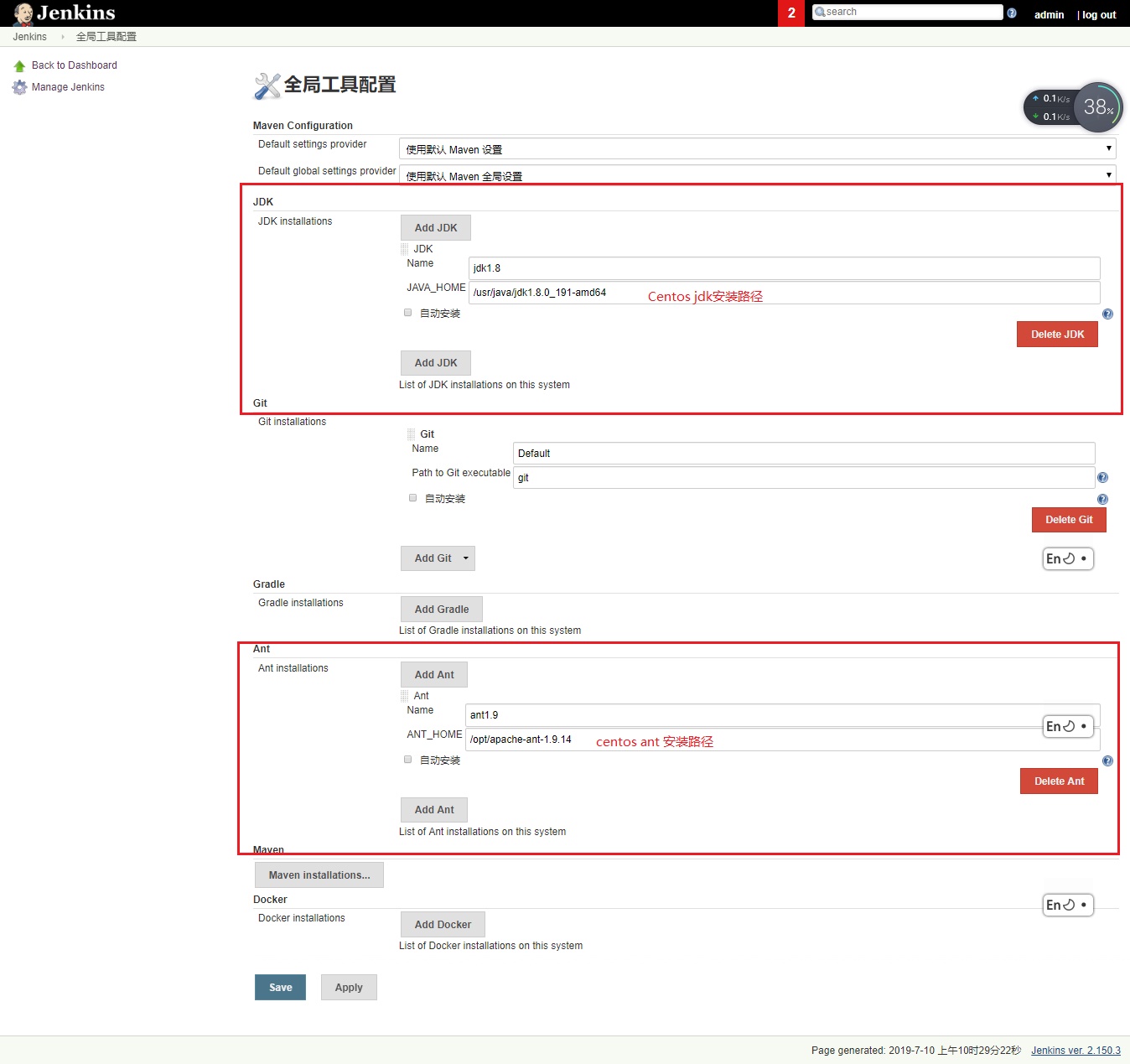Click the Delete Git button
The width and height of the screenshot is (1130, 1064).
pos(1069,520)
